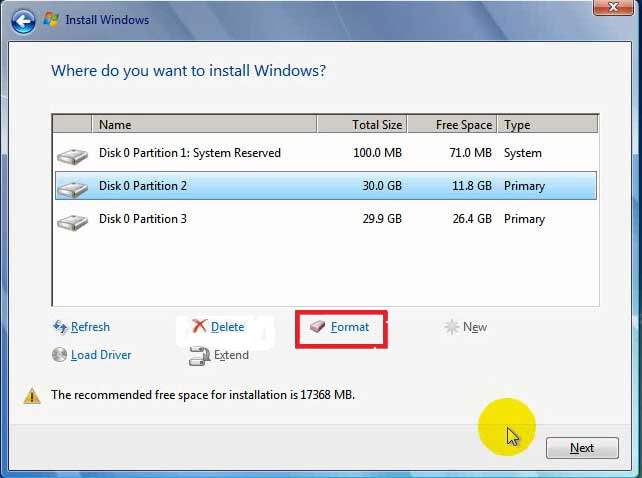Format the selected partition
642x478 pixels.
point(350,327)
